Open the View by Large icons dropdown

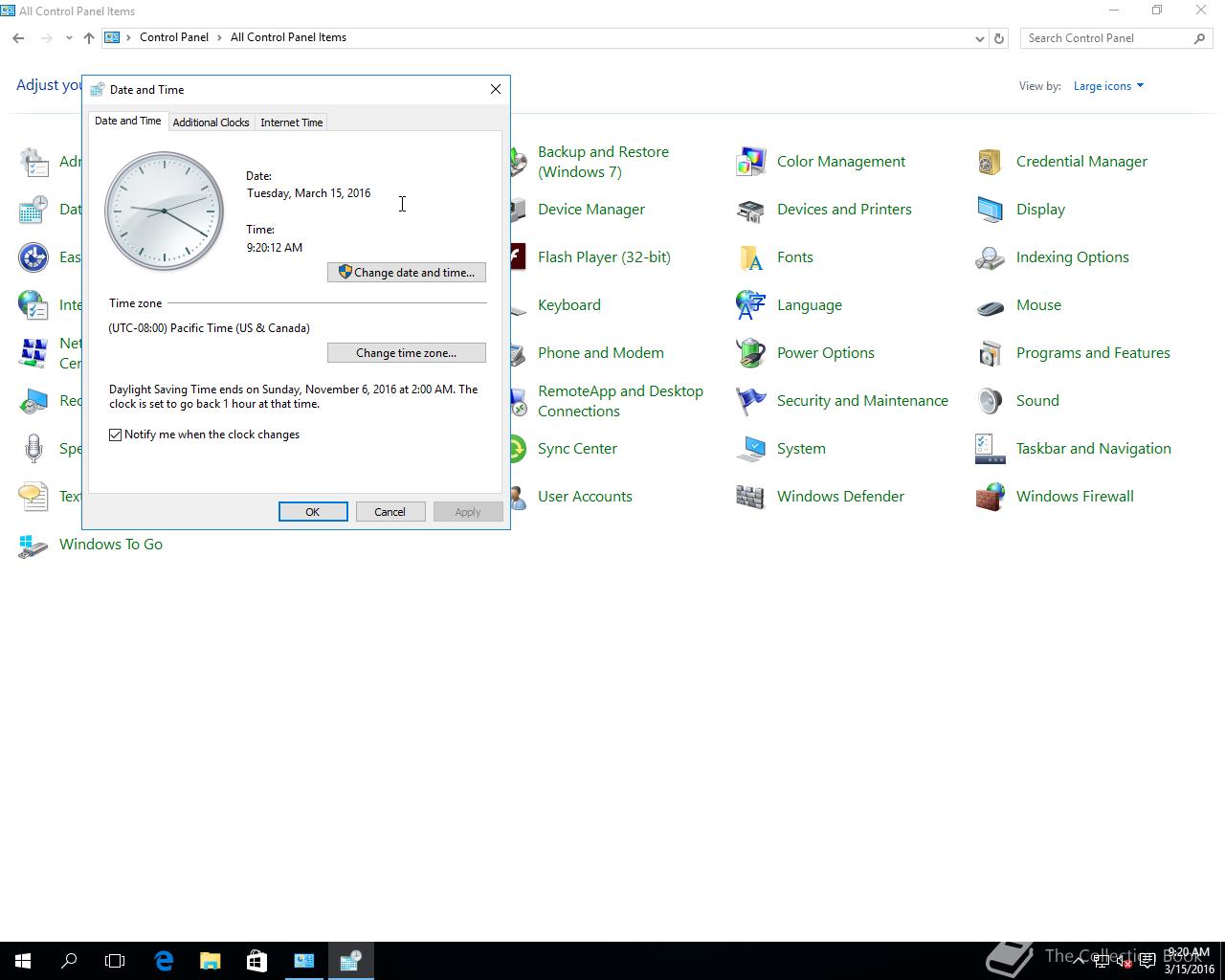[x=1108, y=86]
